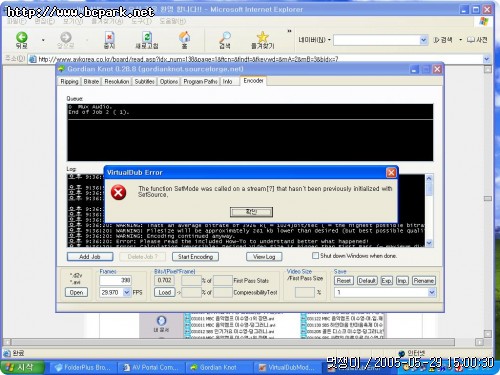Open the IE address bar dropdown arrow

pyautogui.click(x=486, y=59)
